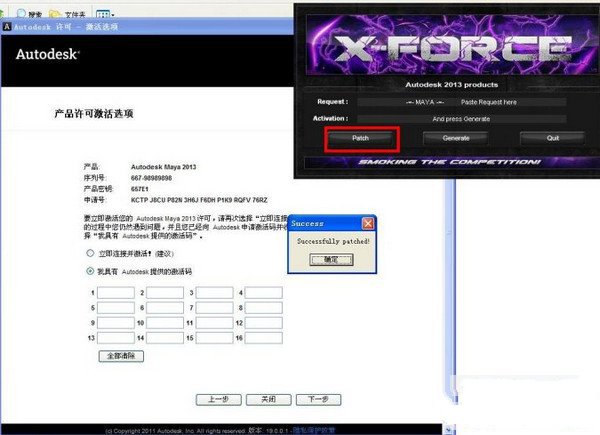The image size is (600, 435).
Task: Click the request code KCTP J8CU P82N text
Action: [x=199, y=200]
